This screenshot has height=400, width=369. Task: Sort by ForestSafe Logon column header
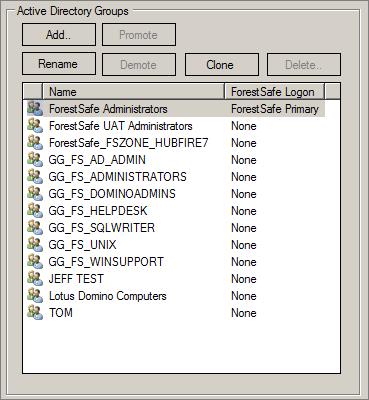(274, 91)
